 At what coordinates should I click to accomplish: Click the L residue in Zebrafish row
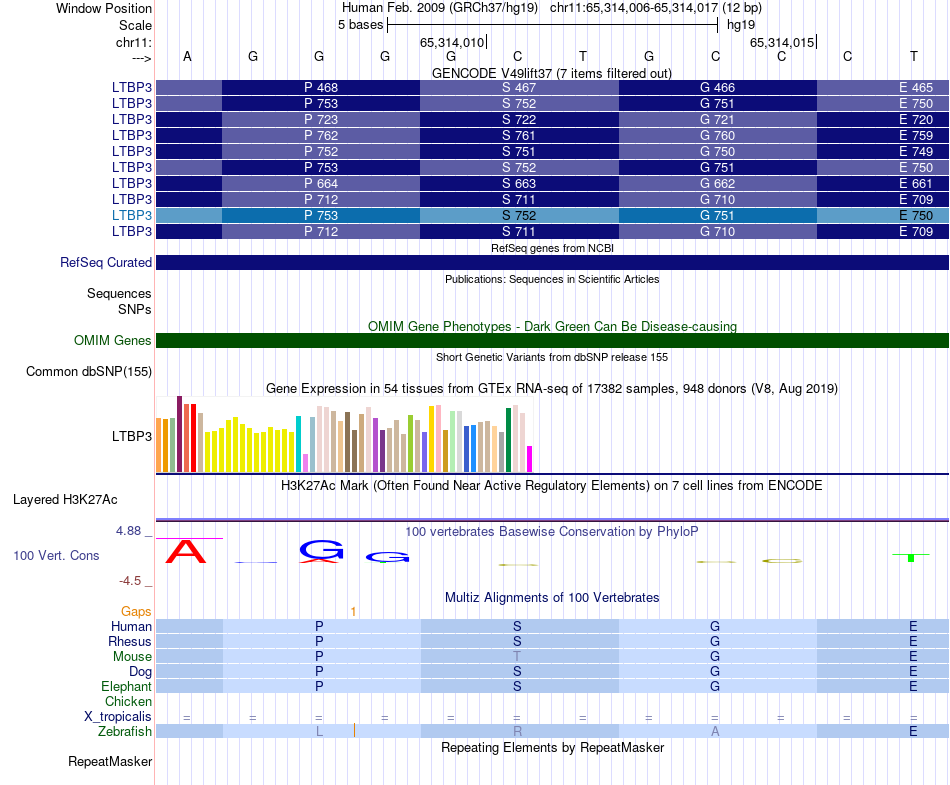[x=319, y=732]
